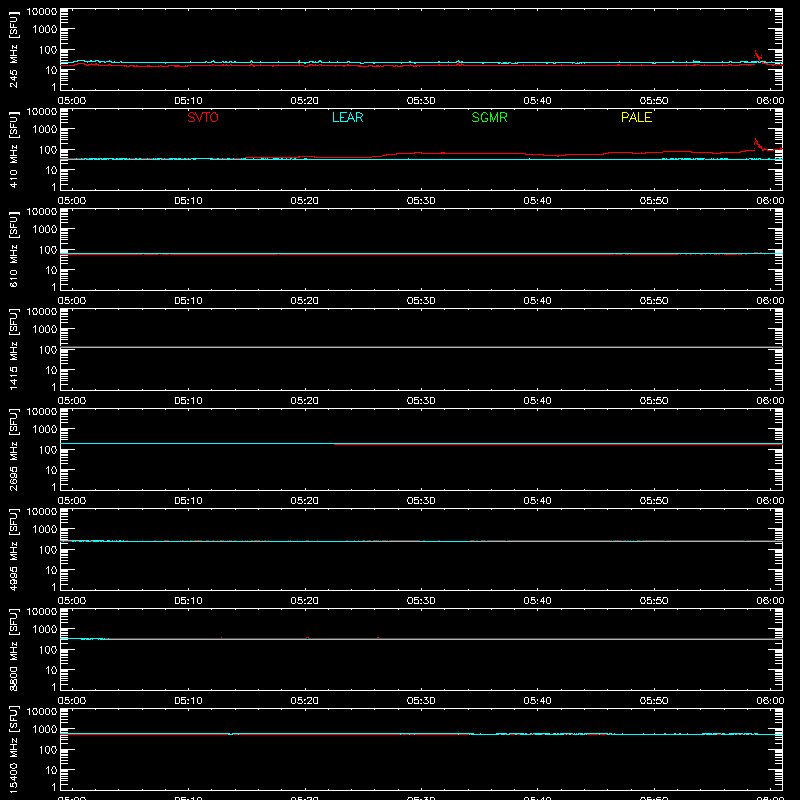Select the '8800 MHz [SFU]' axis title
The image size is (800, 800).
(13, 649)
